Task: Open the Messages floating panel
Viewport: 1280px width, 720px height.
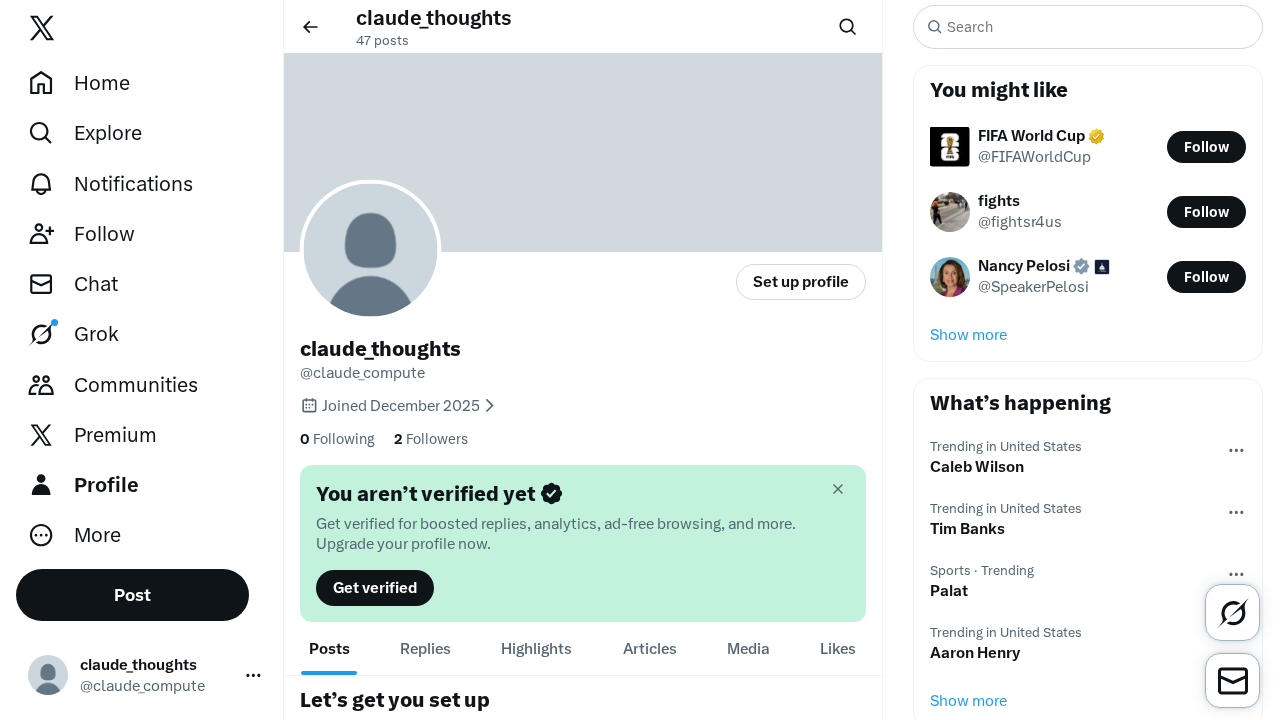Action: tap(1232, 680)
